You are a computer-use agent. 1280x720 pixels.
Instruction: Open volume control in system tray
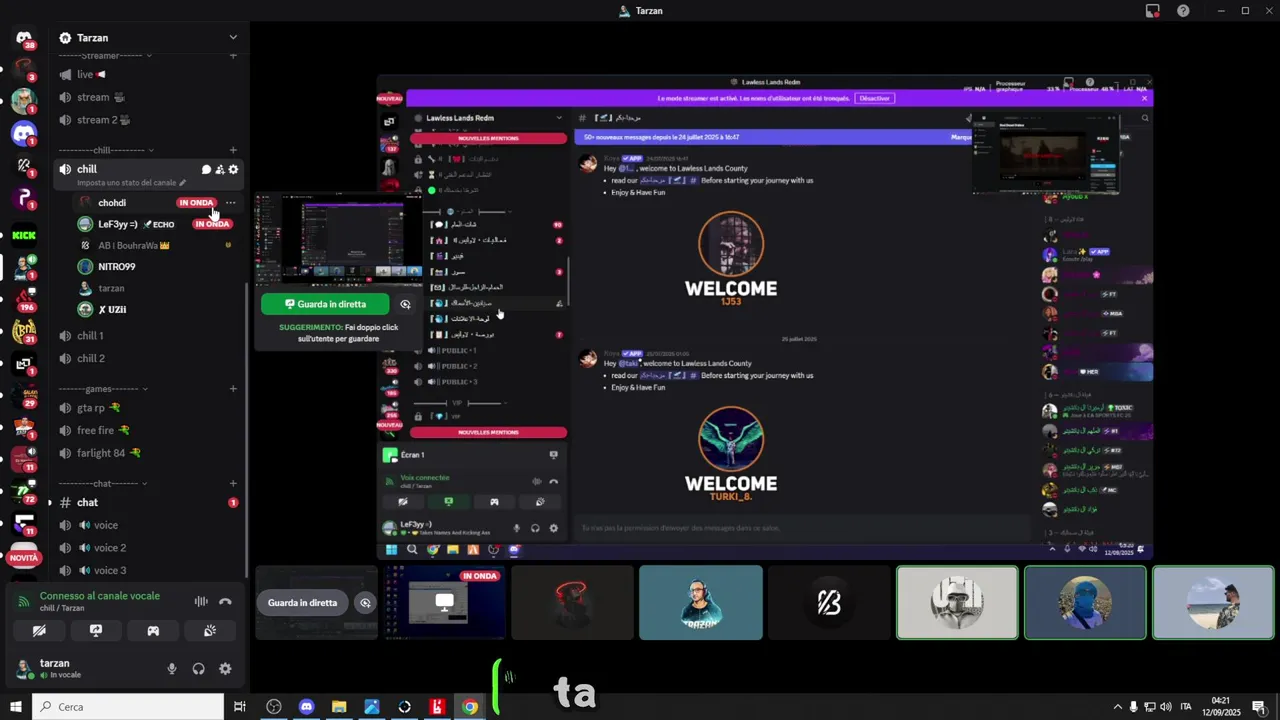click(1166, 707)
